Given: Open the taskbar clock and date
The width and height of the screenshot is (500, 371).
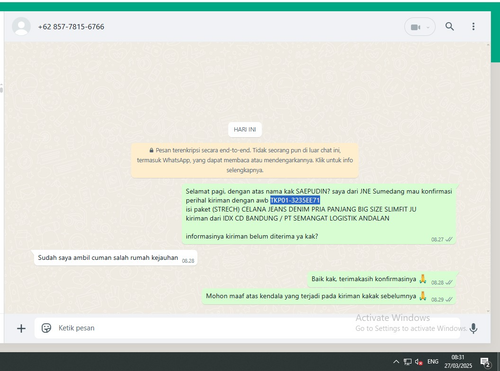Looking at the screenshot, I should pyautogui.click(x=458, y=362).
